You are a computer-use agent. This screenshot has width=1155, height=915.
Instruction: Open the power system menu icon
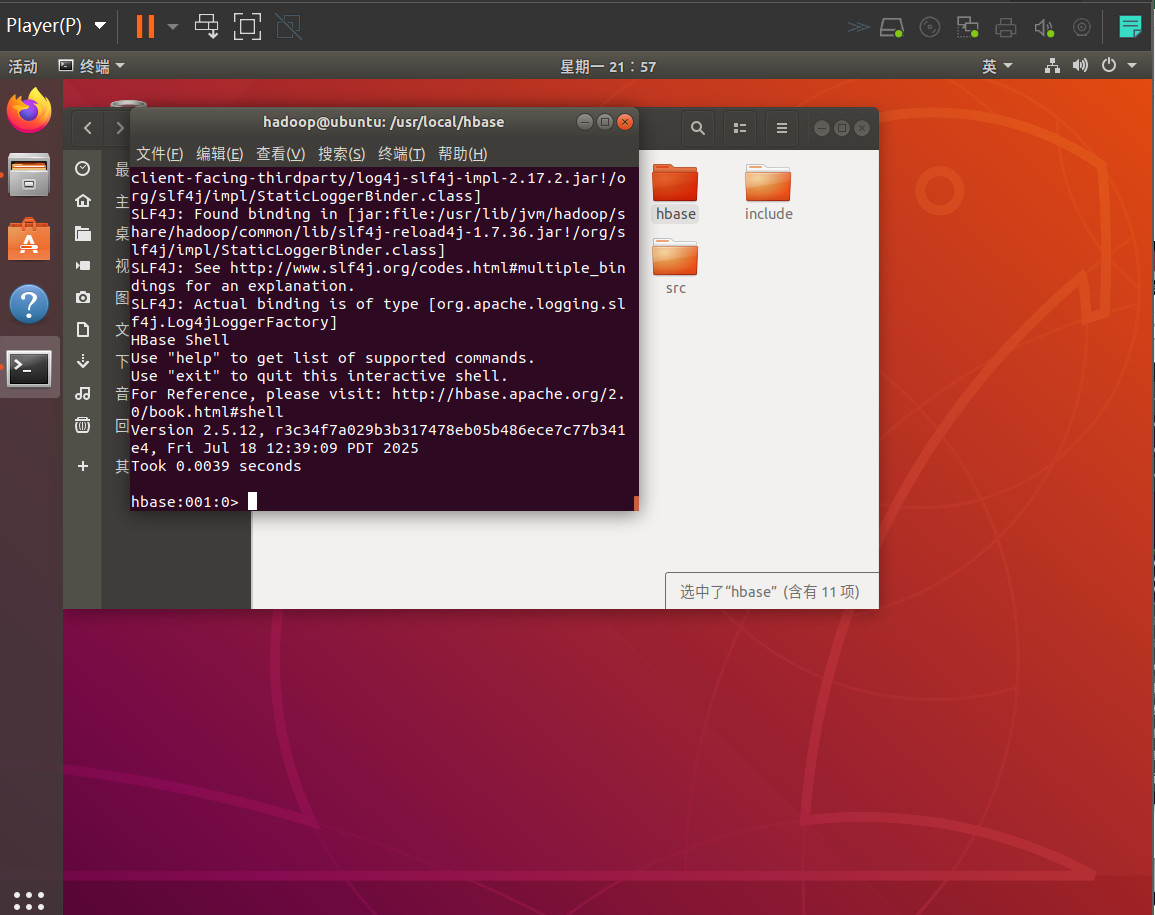coord(1109,66)
